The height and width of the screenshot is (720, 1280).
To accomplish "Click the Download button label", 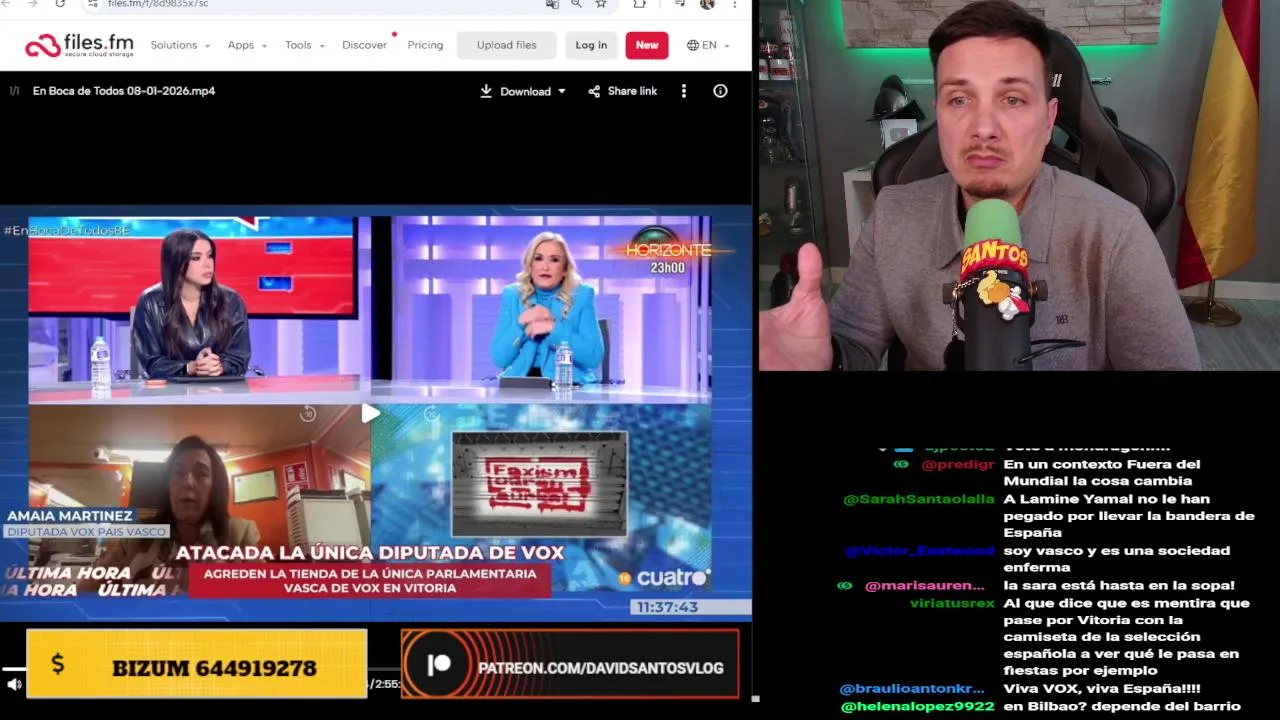I will coord(525,91).
